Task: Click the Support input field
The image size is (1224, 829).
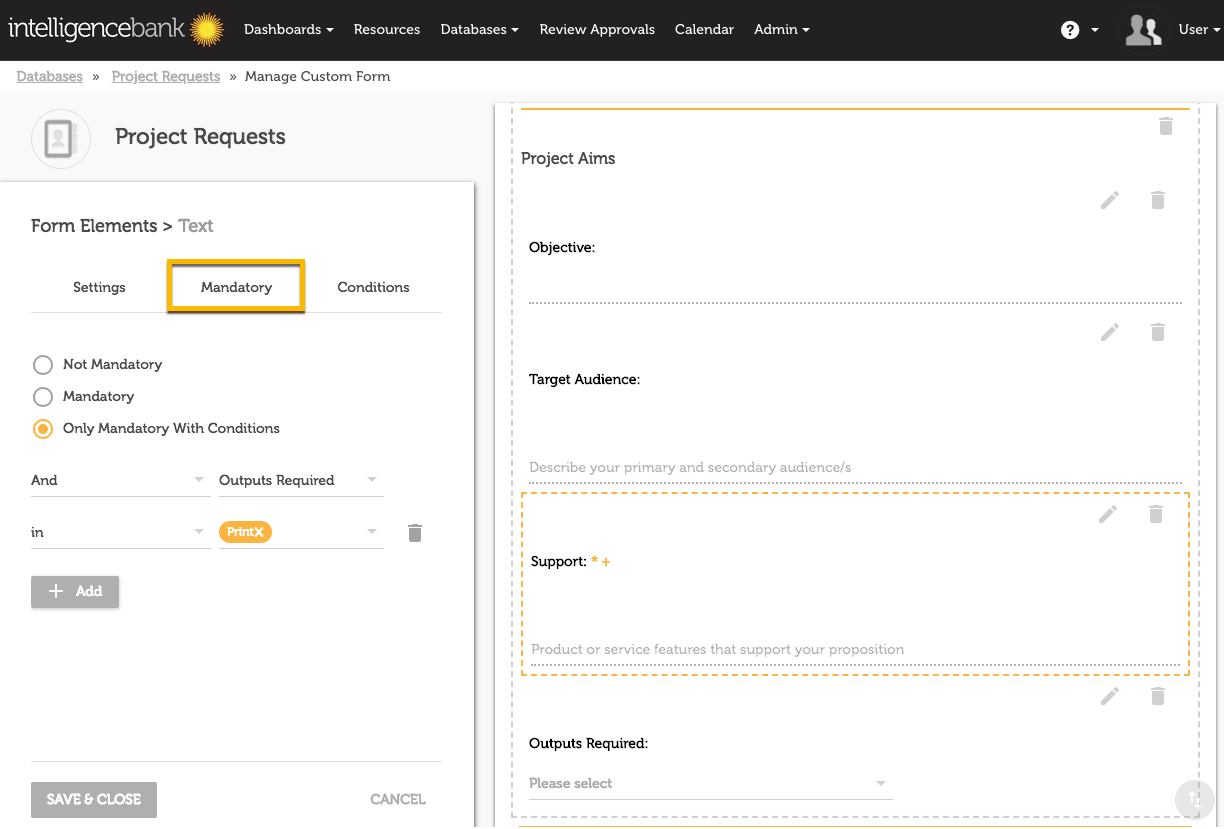Action: 855,649
